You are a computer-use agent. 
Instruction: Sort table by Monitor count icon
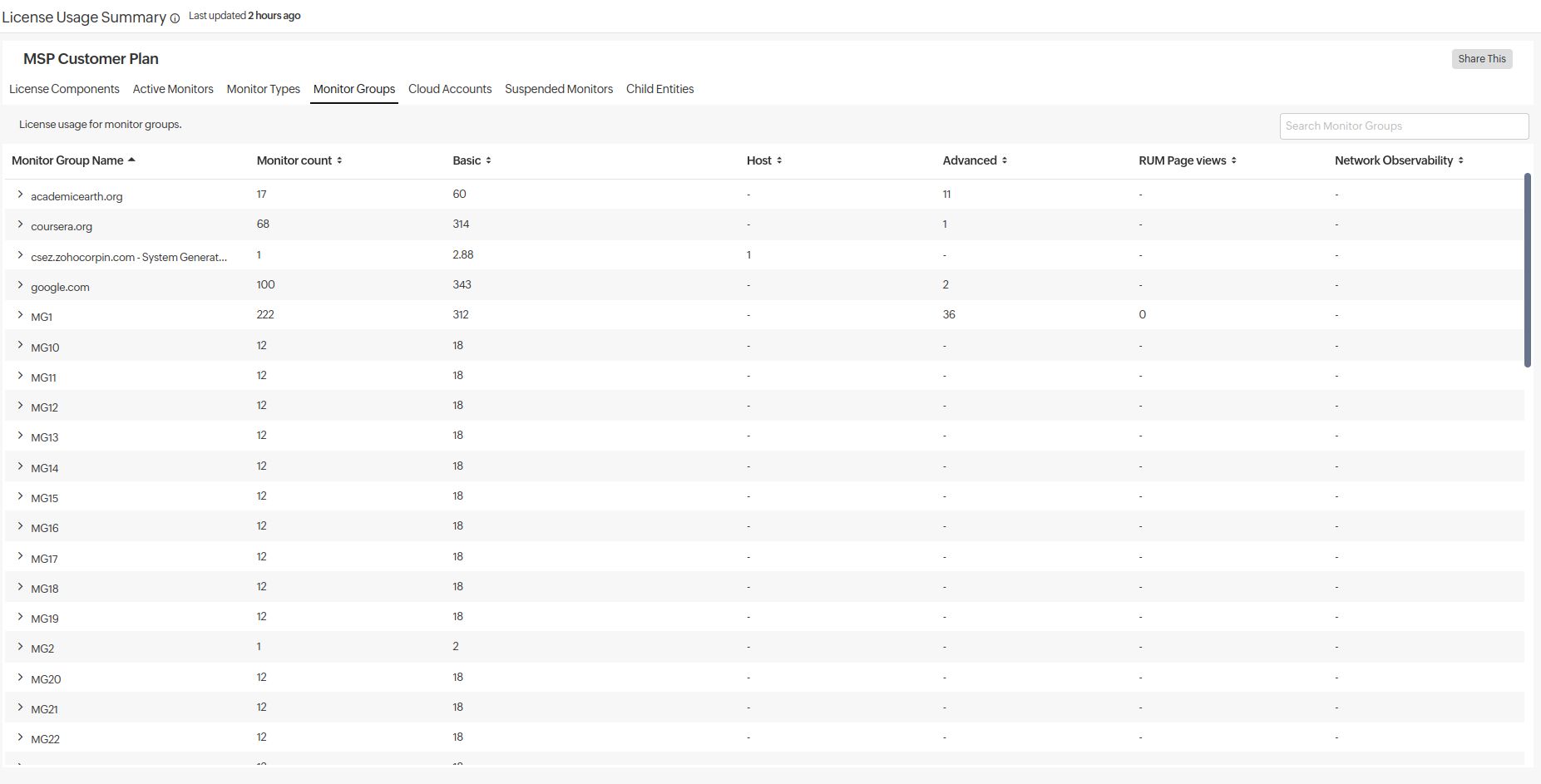[x=339, y=160]
